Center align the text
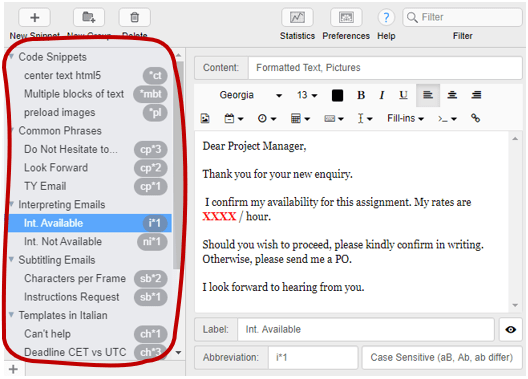Image resolution: width=528 pixels, height=379 pixels. [x=452, y=95]
